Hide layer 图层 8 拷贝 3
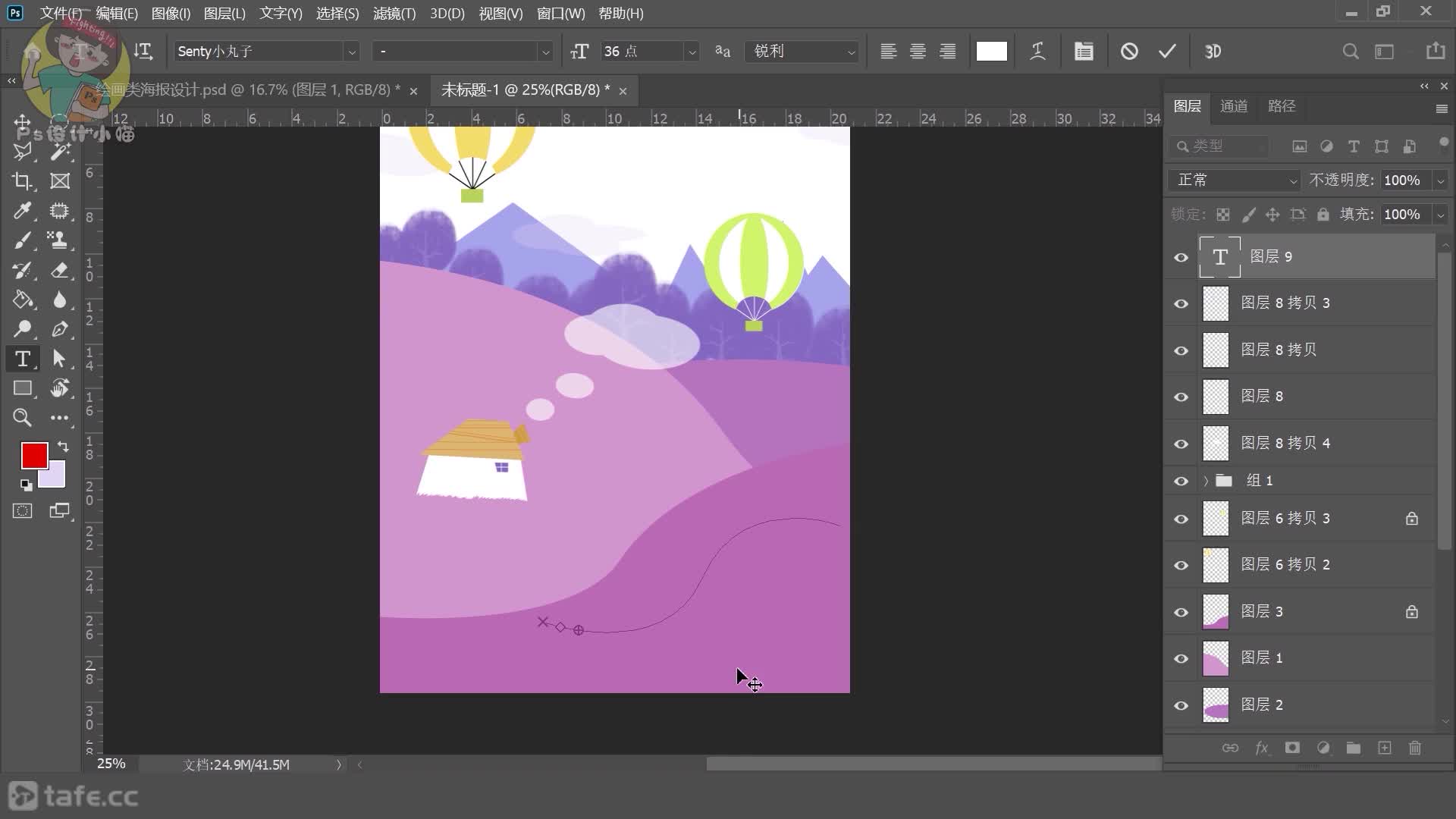The image size is (1456, 819). pos(1181,303)
